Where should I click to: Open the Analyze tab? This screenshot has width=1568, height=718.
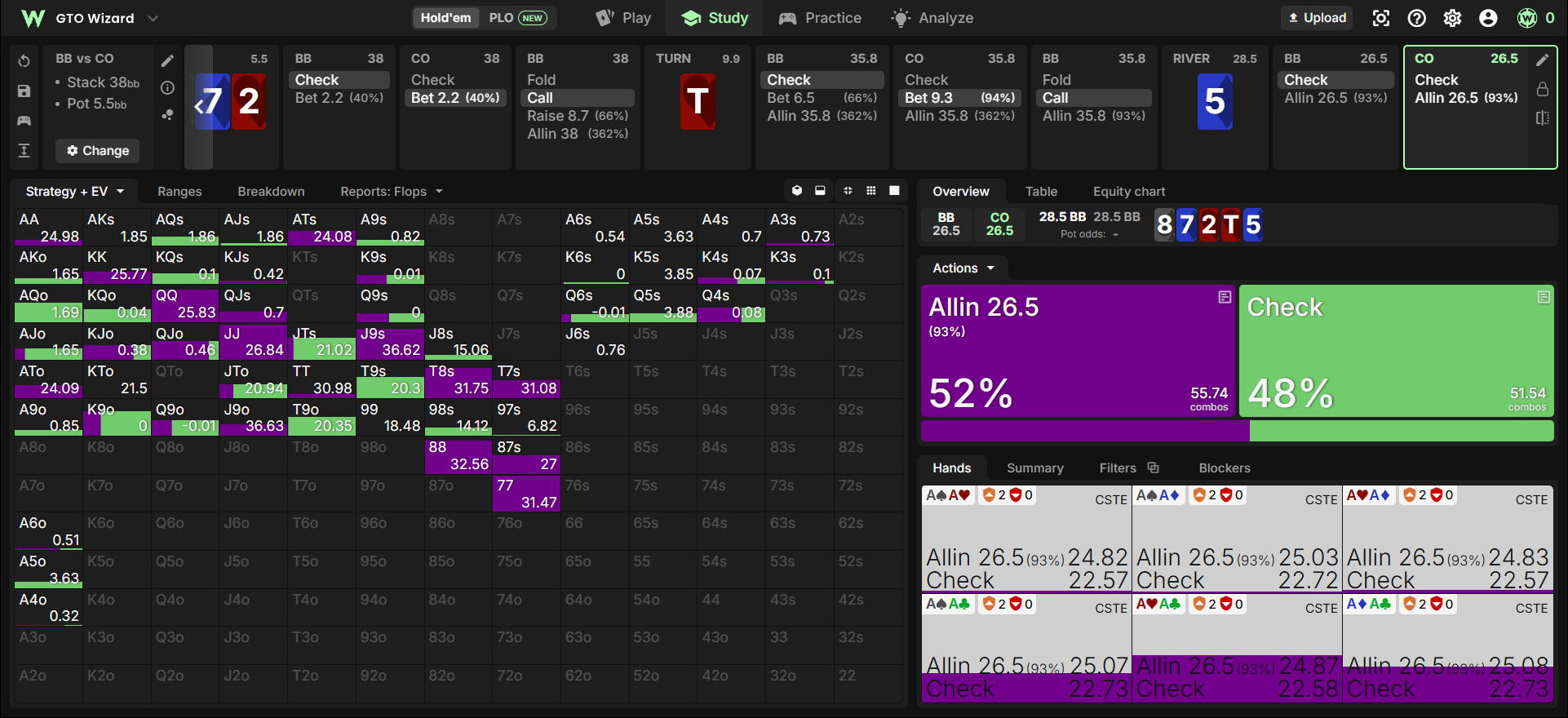click(932, 18)
